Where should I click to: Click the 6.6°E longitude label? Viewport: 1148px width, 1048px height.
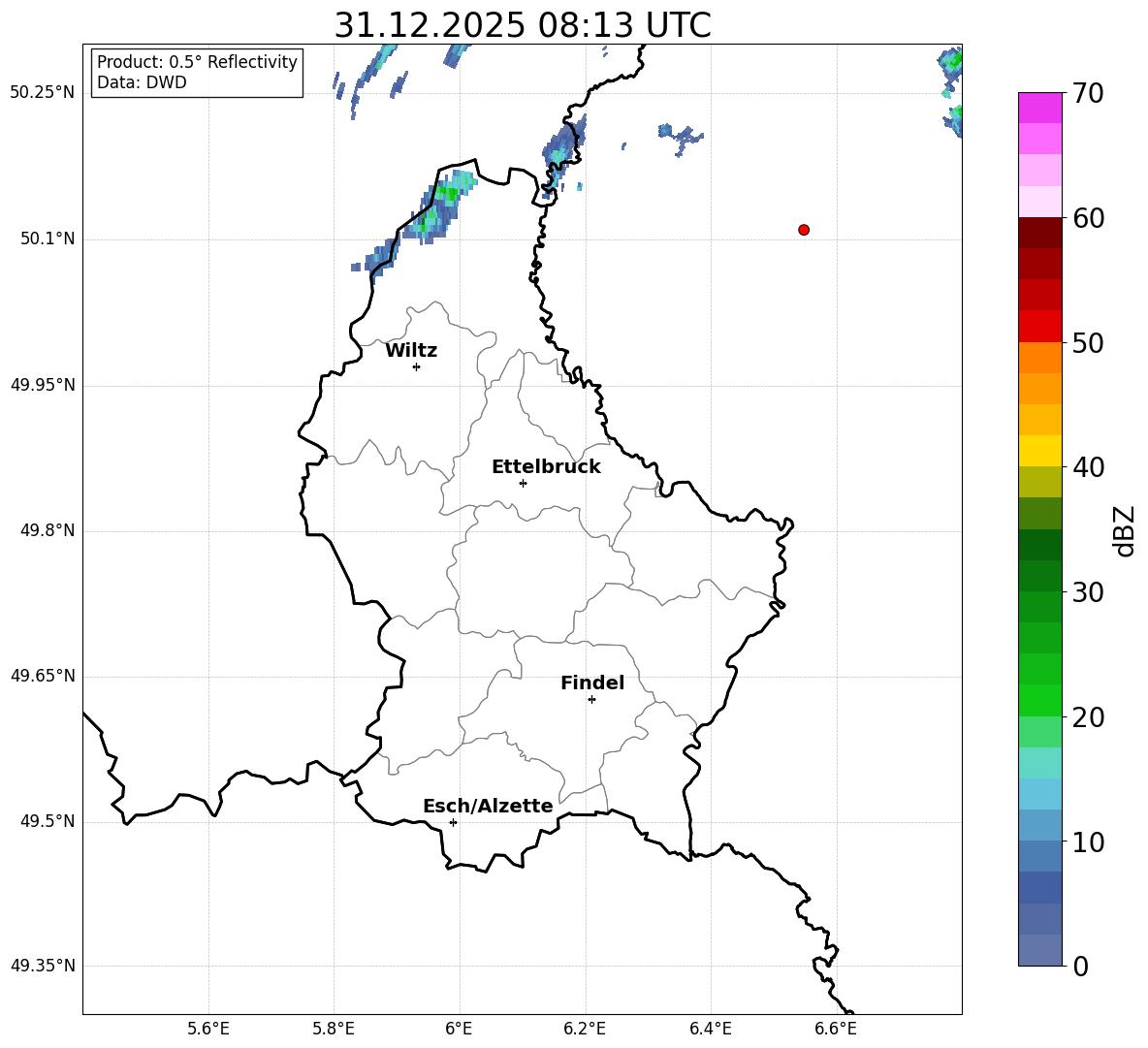[x=836, y=1030]
